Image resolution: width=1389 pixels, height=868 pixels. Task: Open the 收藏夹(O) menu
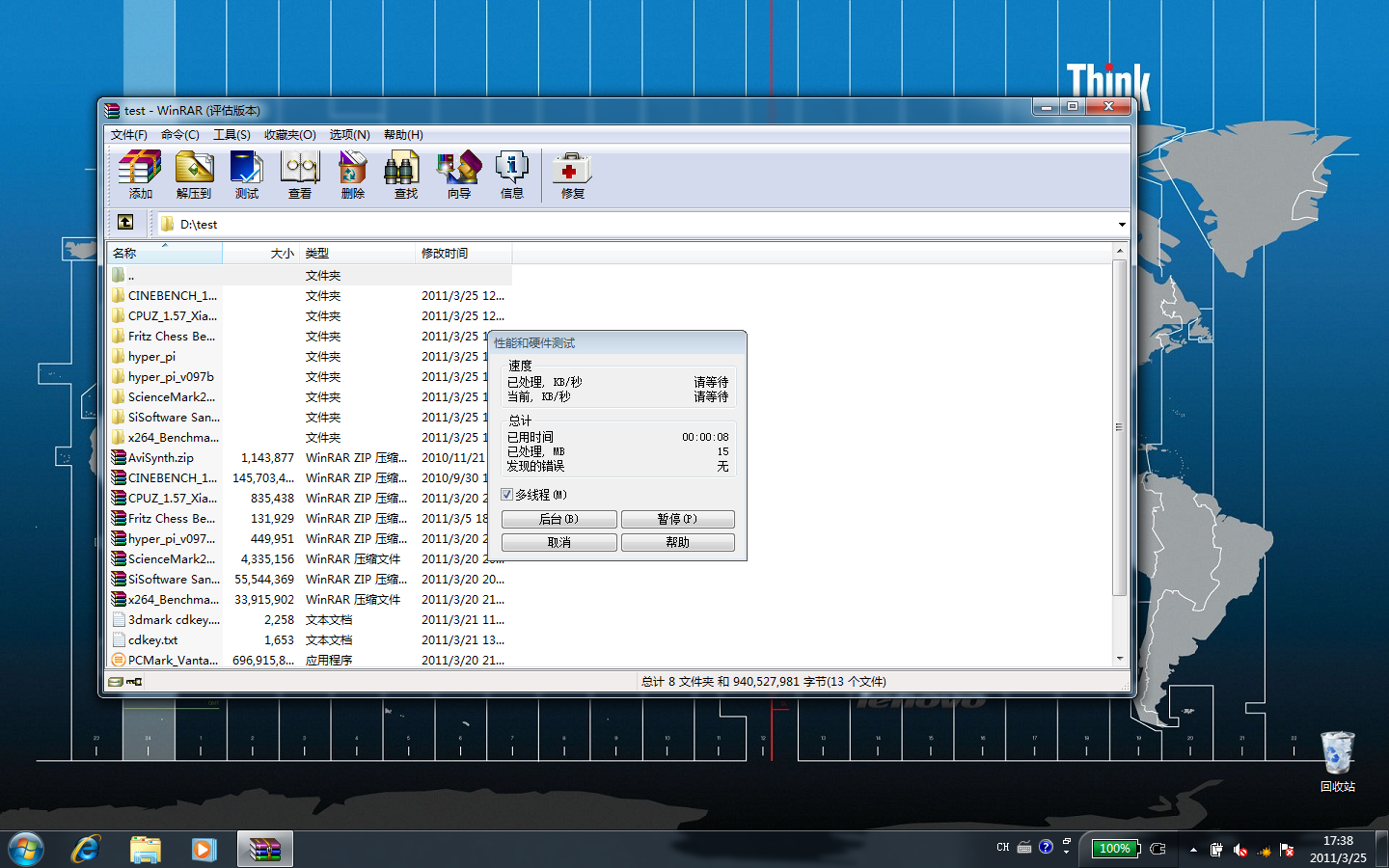click(290, 135)
